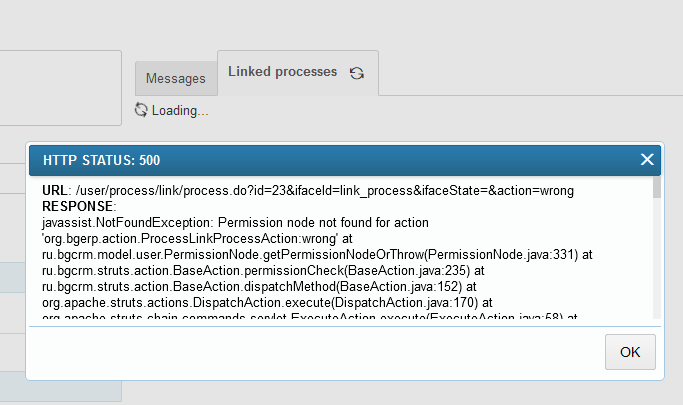Click the Loading... status text
The height and width of the screenshot is (405, 683).
pyautogui.click(x=180, y=110)
